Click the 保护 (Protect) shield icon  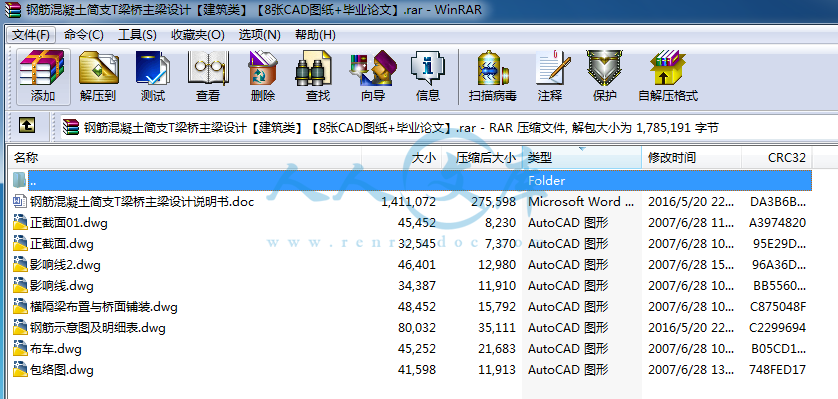pos(604,68)
